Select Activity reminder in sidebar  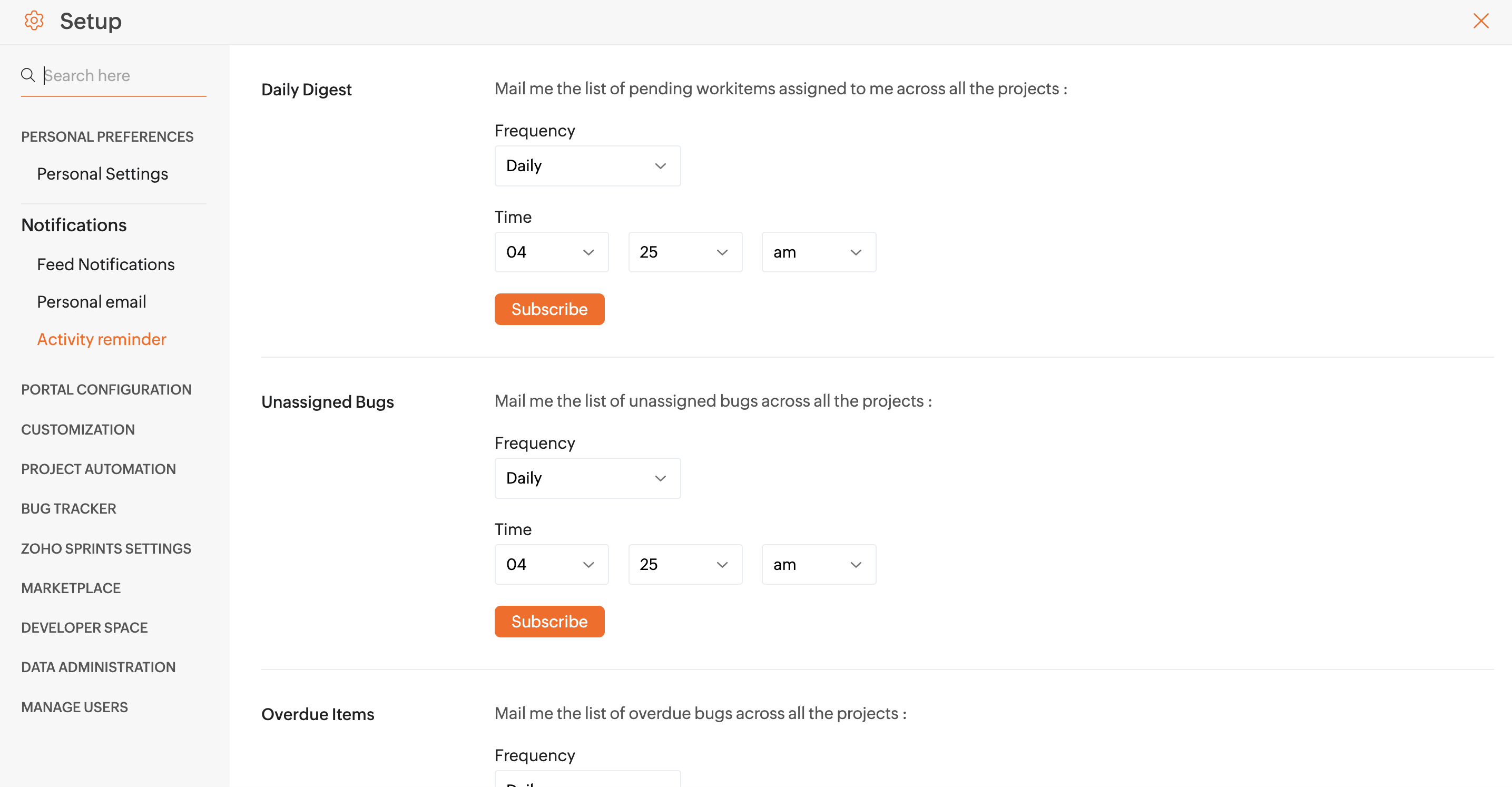(102, 339)
